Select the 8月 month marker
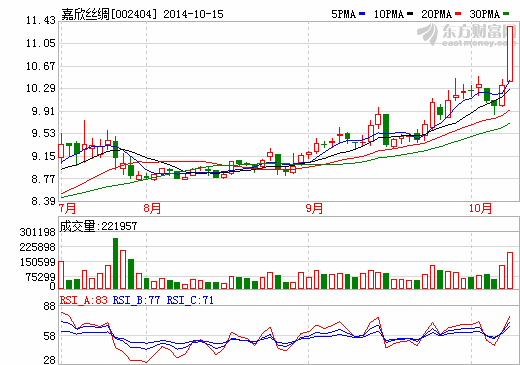This screenshot has height=365, width=520. click(152, 208)
